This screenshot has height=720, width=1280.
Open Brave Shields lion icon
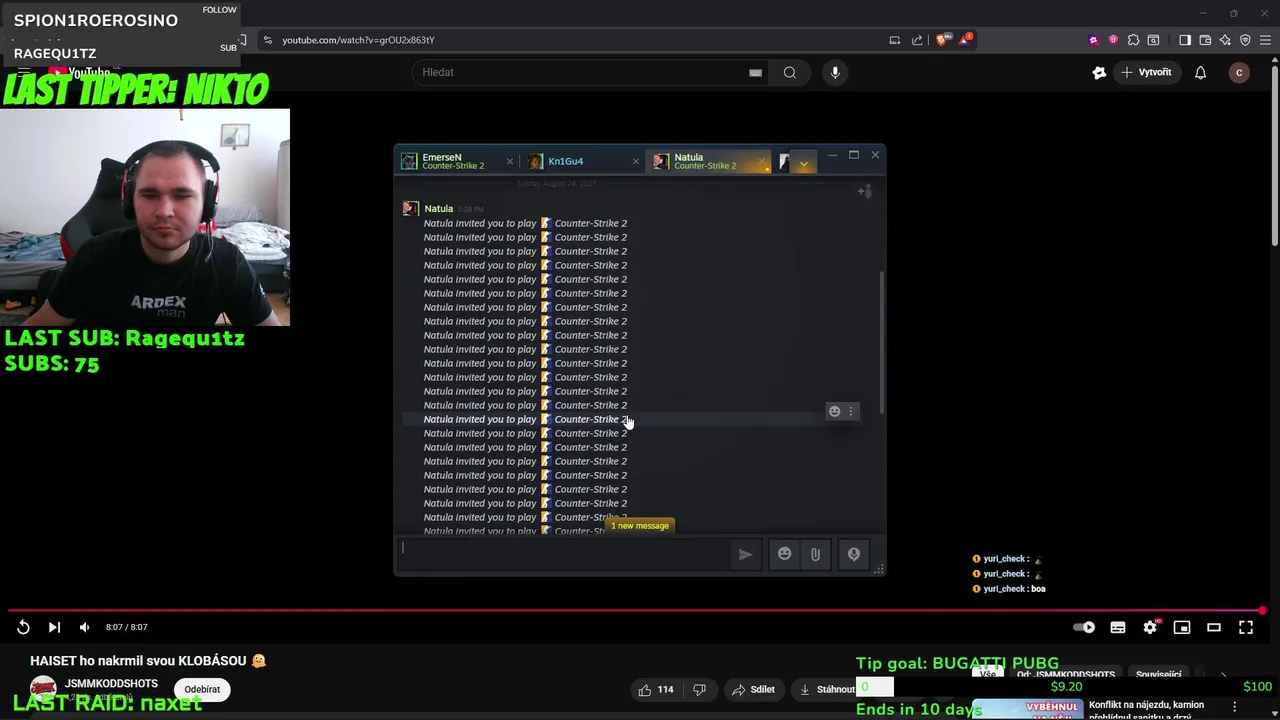click(942, 40)
